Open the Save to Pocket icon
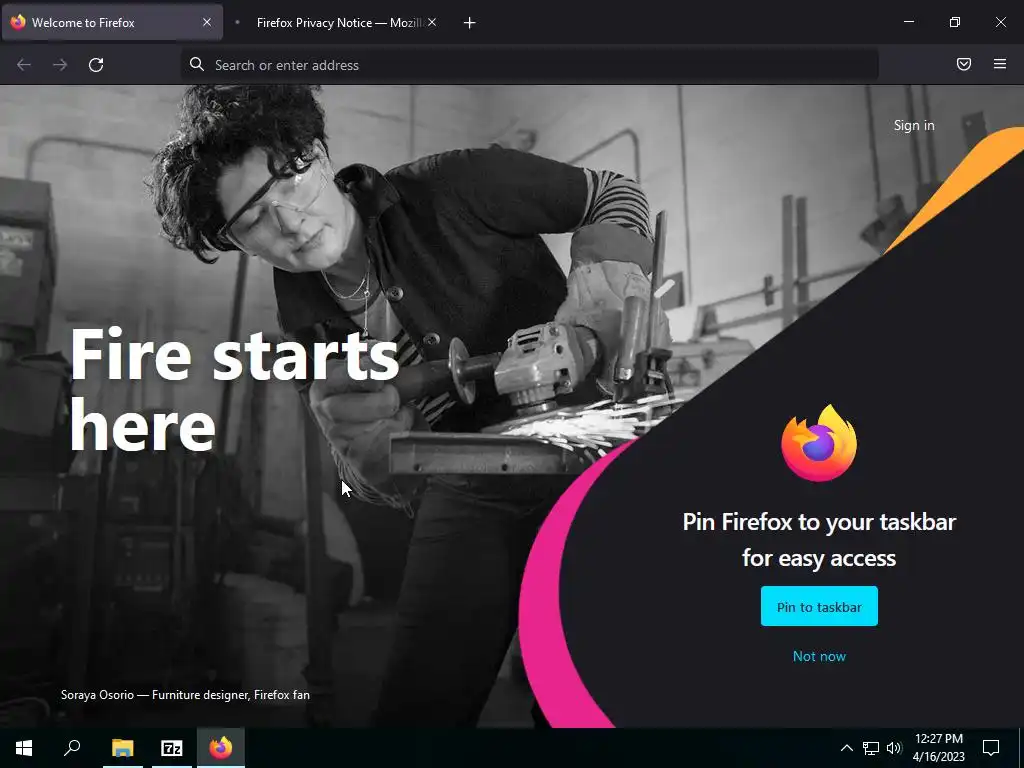This screenshot has width=1024, height=768. coord(963,64)
